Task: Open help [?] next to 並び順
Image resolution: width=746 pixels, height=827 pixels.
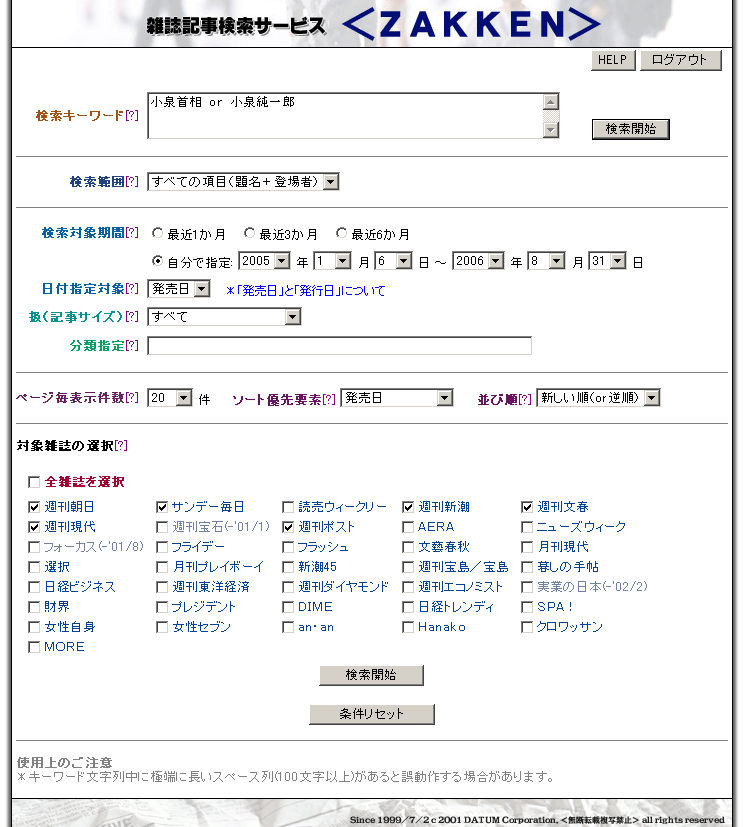Action: (x=525, y=400)
